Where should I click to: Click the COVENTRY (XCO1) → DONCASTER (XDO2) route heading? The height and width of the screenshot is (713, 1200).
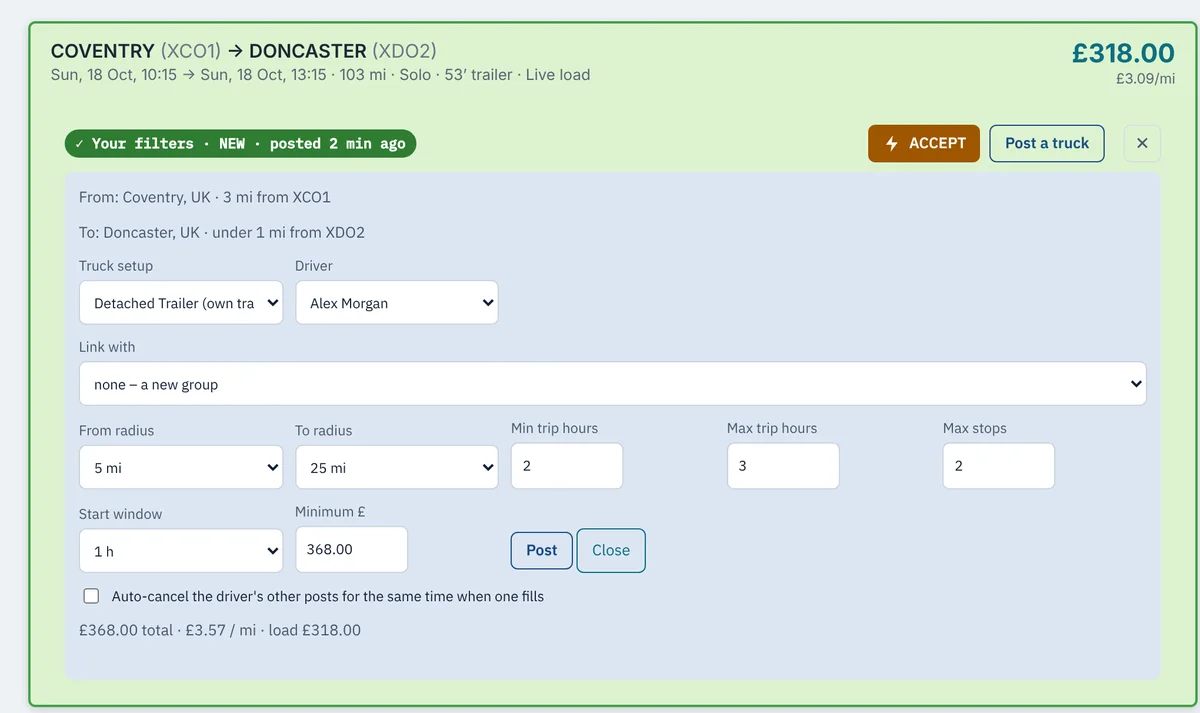[x=243, y=51]
